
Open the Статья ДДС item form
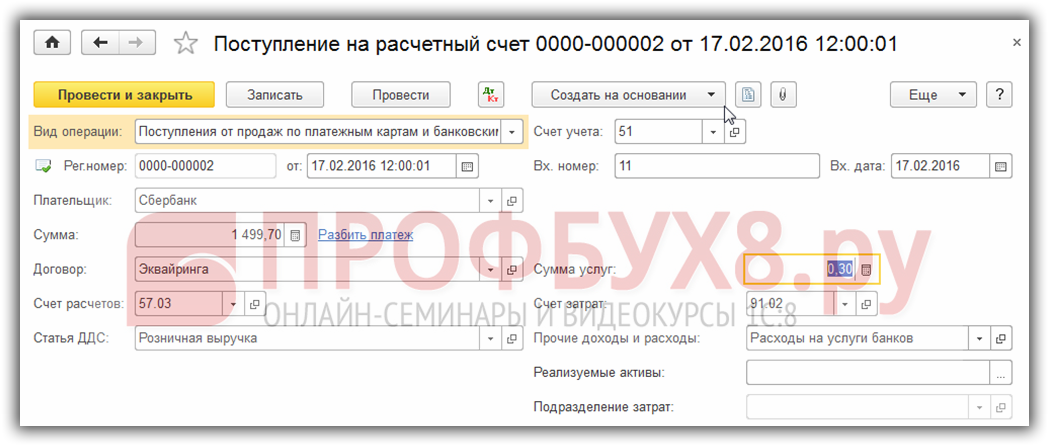512,338
